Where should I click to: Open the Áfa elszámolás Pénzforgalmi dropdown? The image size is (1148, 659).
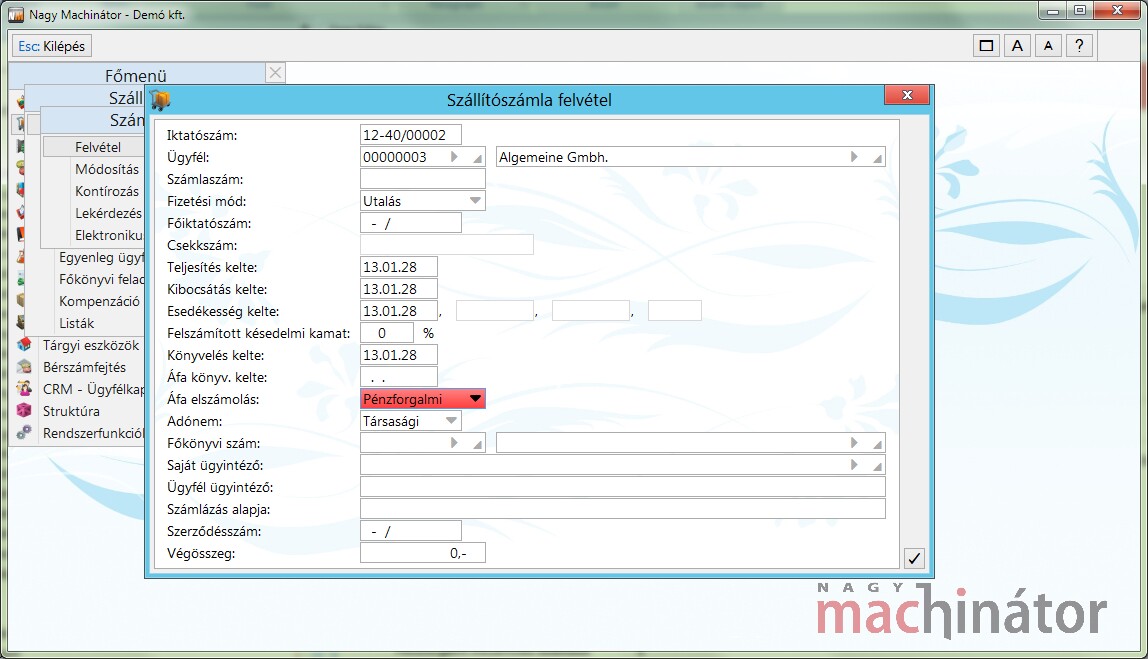(475, 399)
